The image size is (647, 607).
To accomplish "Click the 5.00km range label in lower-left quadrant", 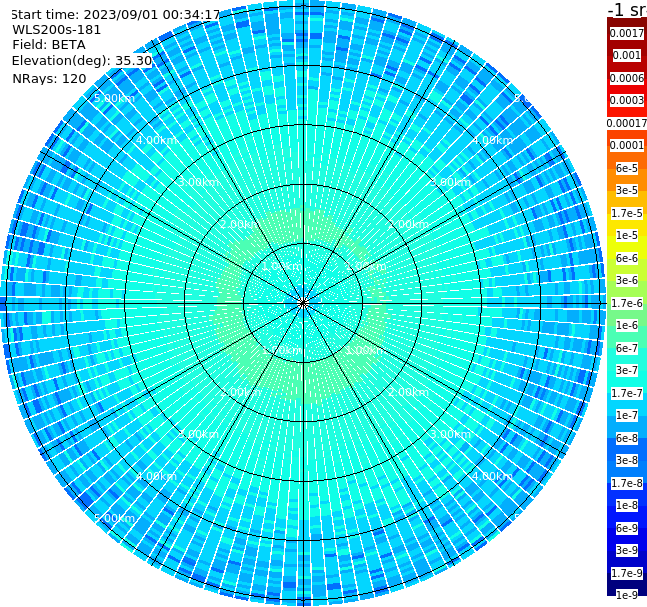I will (114, 518).
